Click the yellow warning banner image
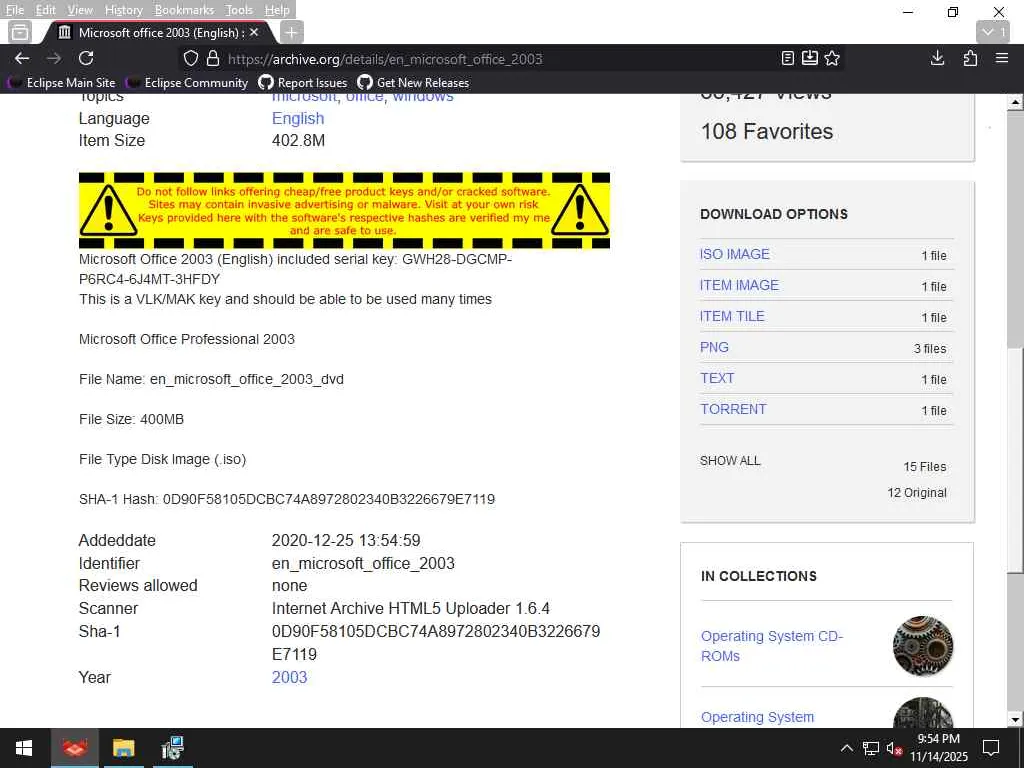Screen dimensions: 1024x768 pos(344,210)
